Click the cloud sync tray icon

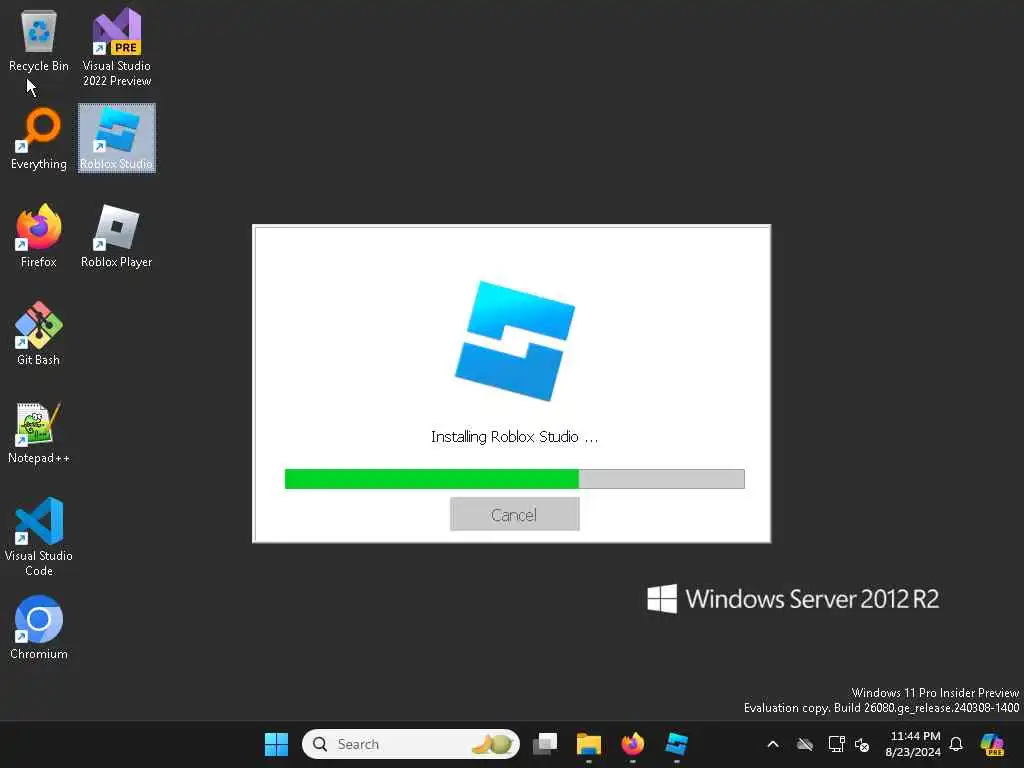[x=805, y=744]
